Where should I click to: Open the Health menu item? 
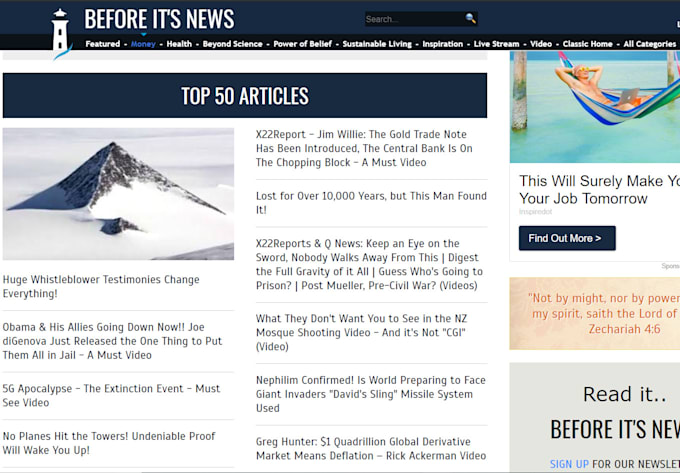[x=179, y=44]
